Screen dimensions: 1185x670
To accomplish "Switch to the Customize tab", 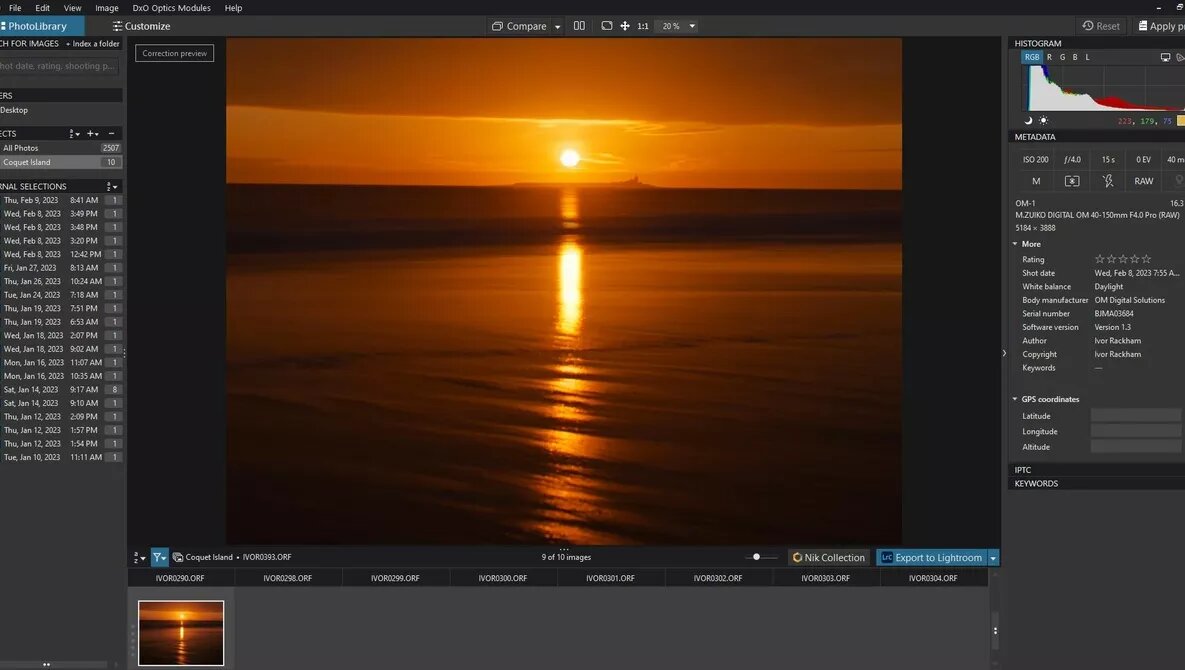I will tap(141, 26).
